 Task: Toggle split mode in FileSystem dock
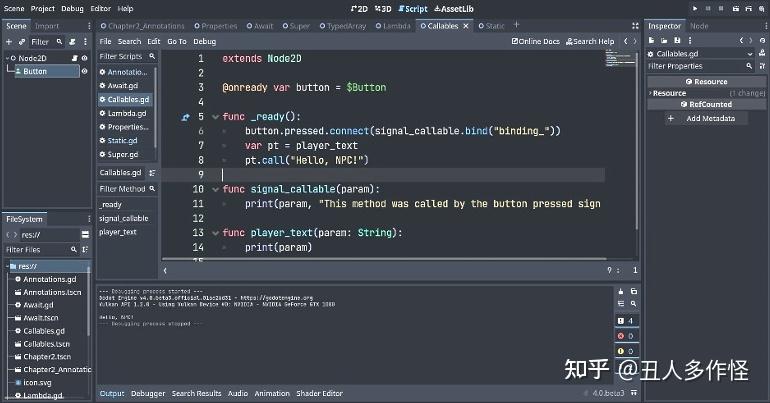tap(85, 234)
